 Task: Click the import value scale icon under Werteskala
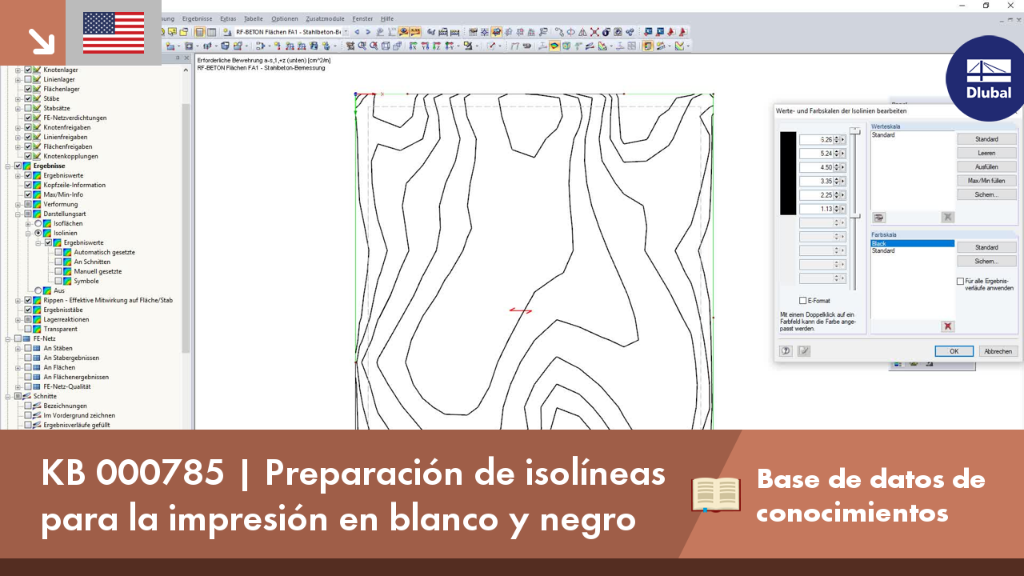pos(879,217)
